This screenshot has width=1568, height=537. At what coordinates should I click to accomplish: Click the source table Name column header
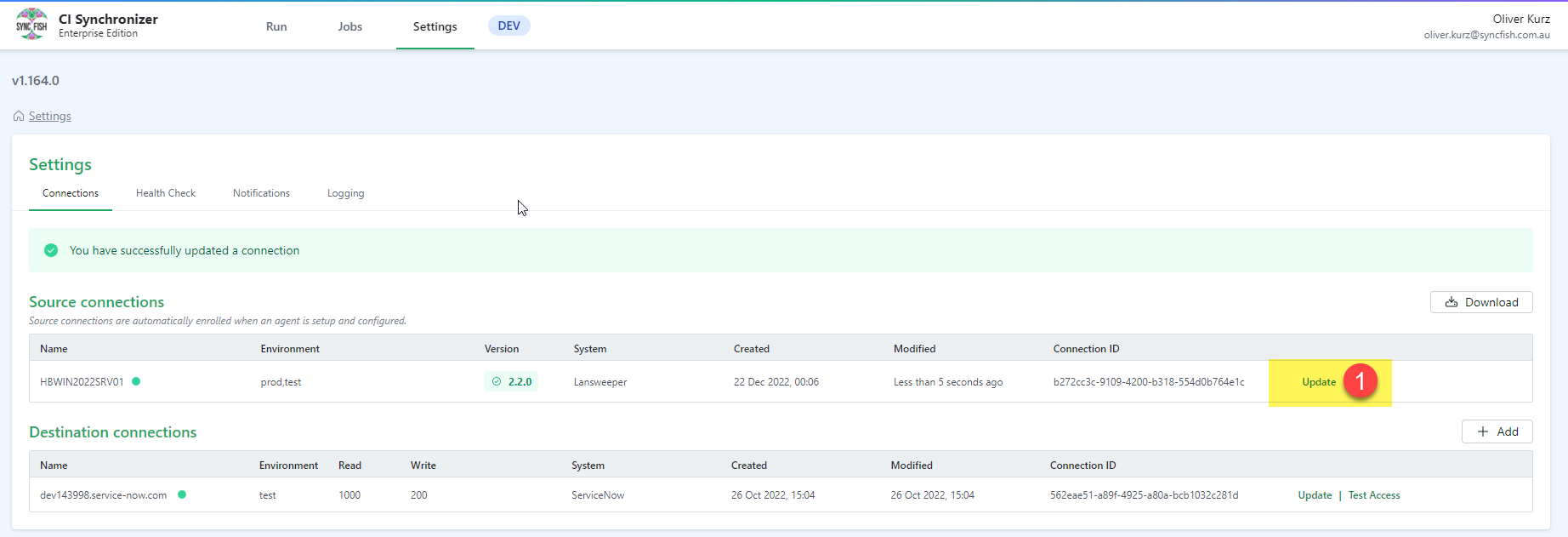(x=54, y=349)
